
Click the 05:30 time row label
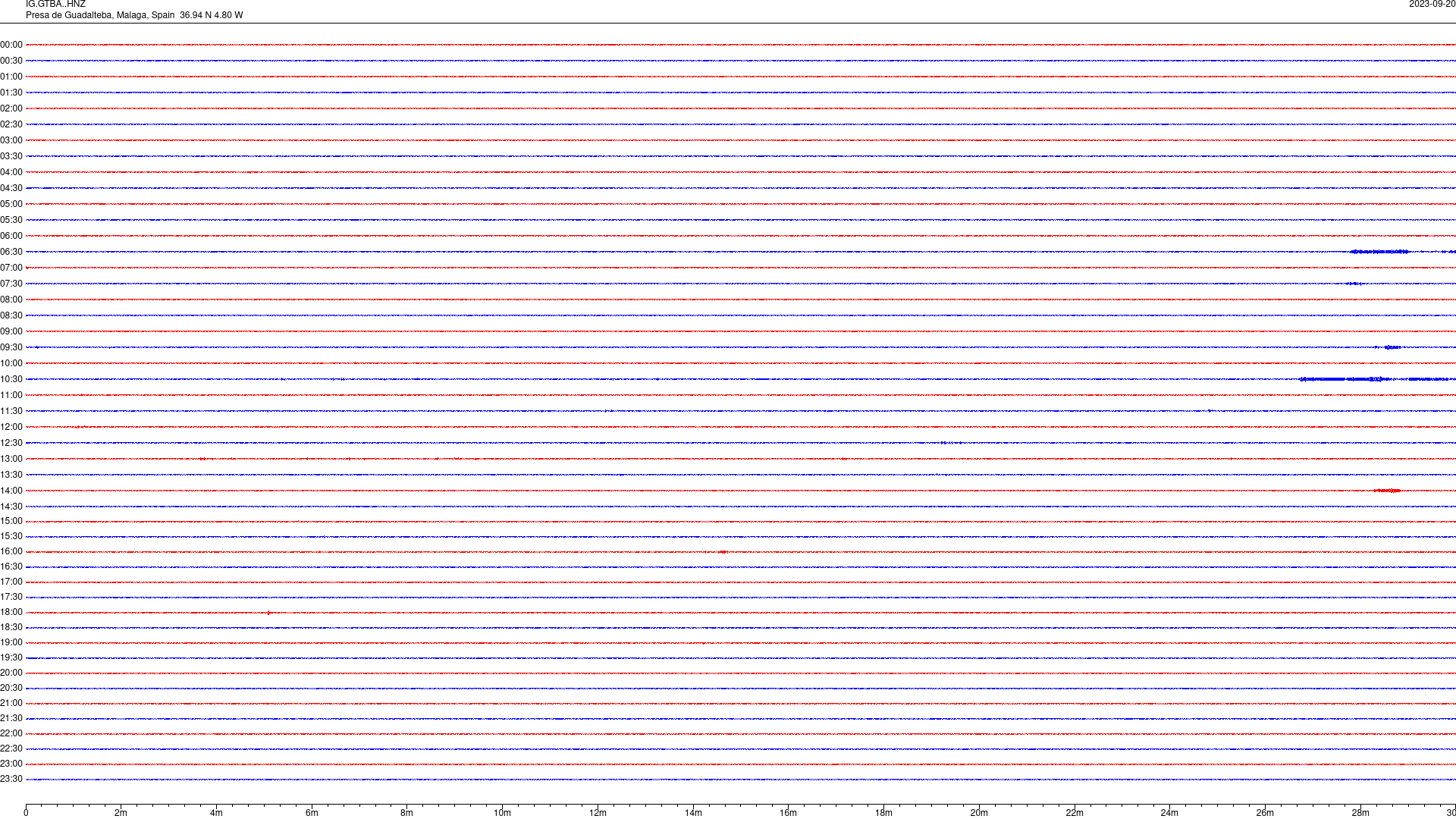pos(11,220)
